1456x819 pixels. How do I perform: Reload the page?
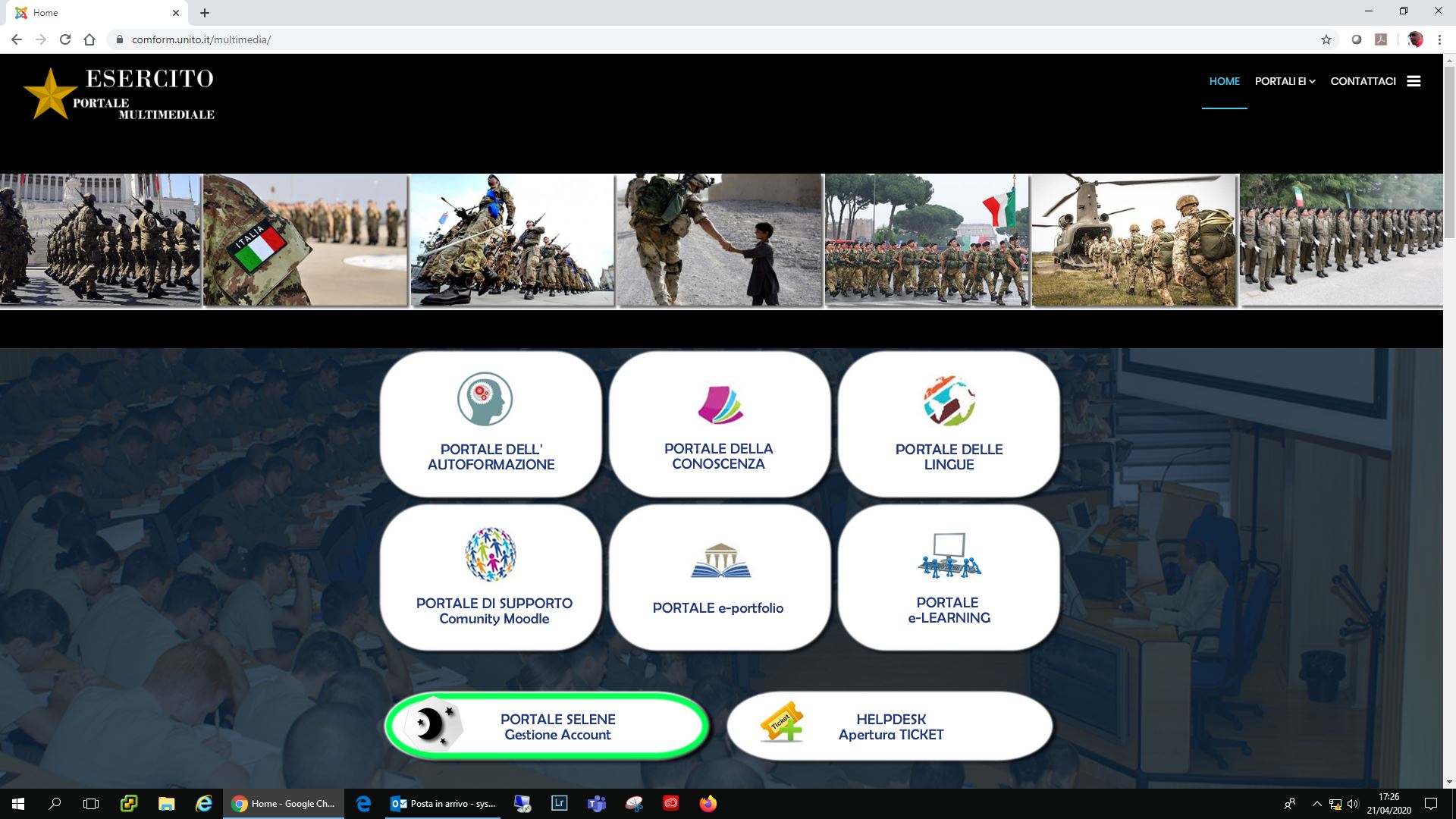65,39
